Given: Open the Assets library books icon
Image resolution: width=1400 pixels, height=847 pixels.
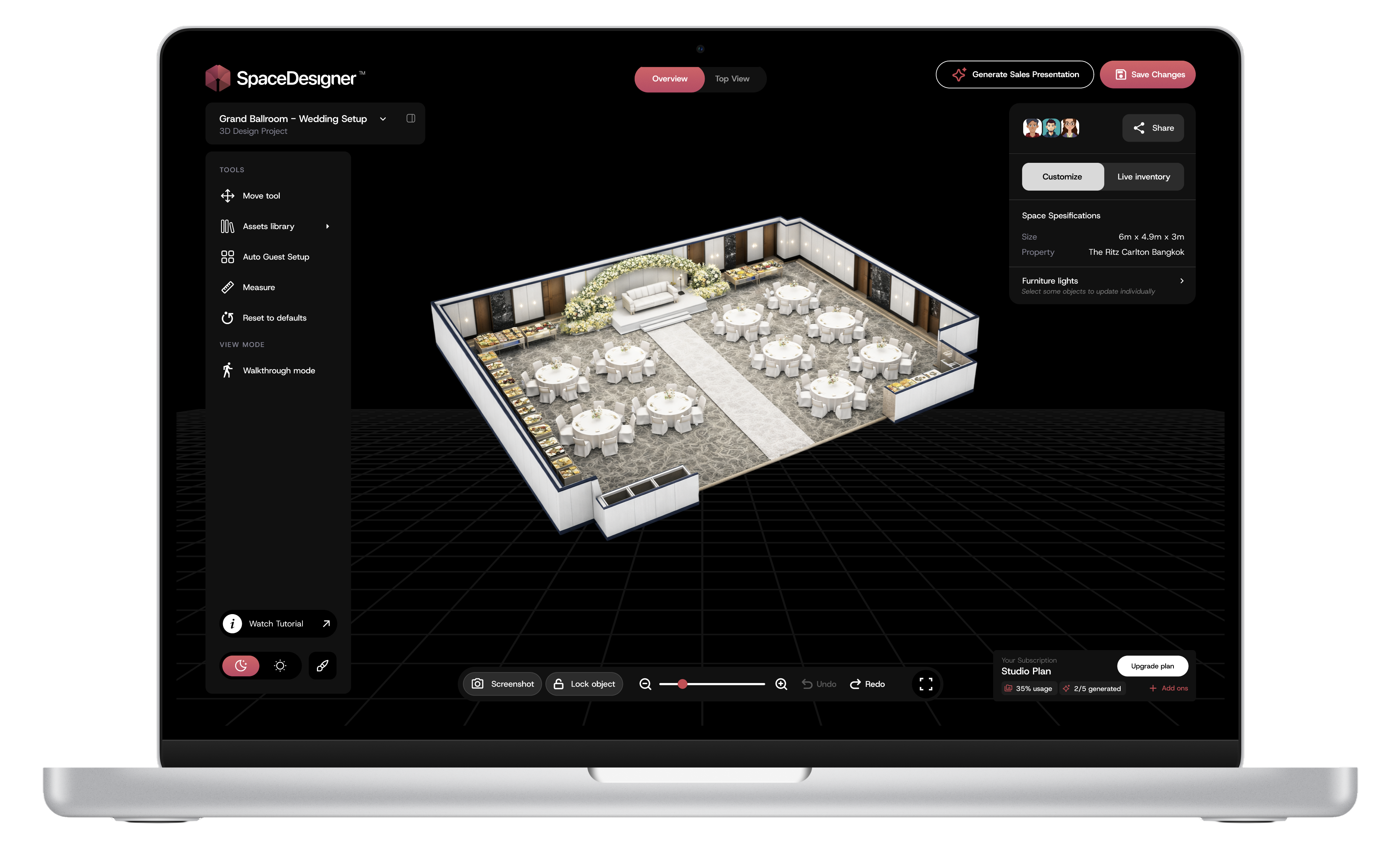Looking at the screenshot, I should click(x=227, y=226).
